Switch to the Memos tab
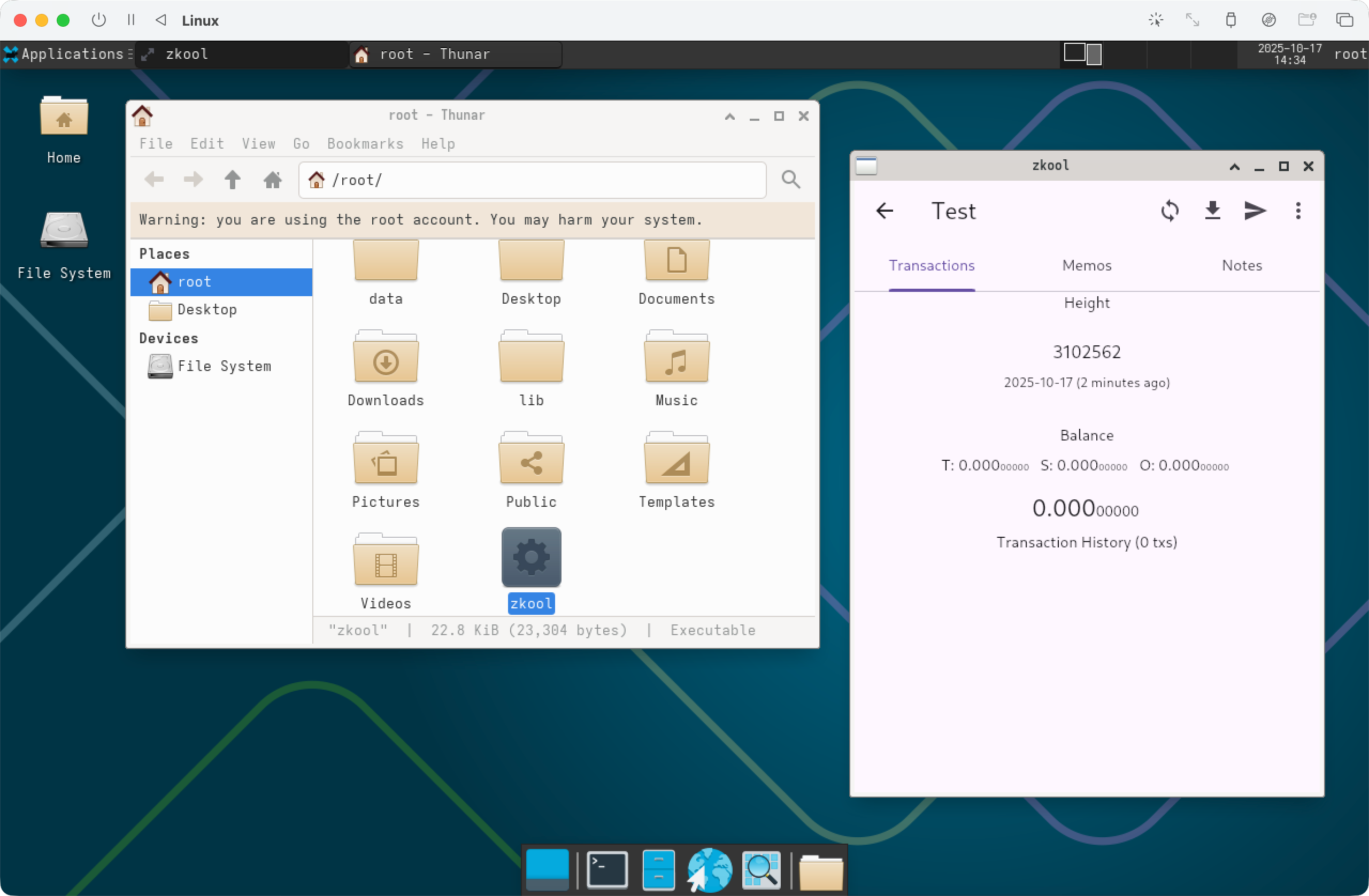The height and width of the screenshot is (896, 1369). pyautogui.click(x=1086, y=265)
